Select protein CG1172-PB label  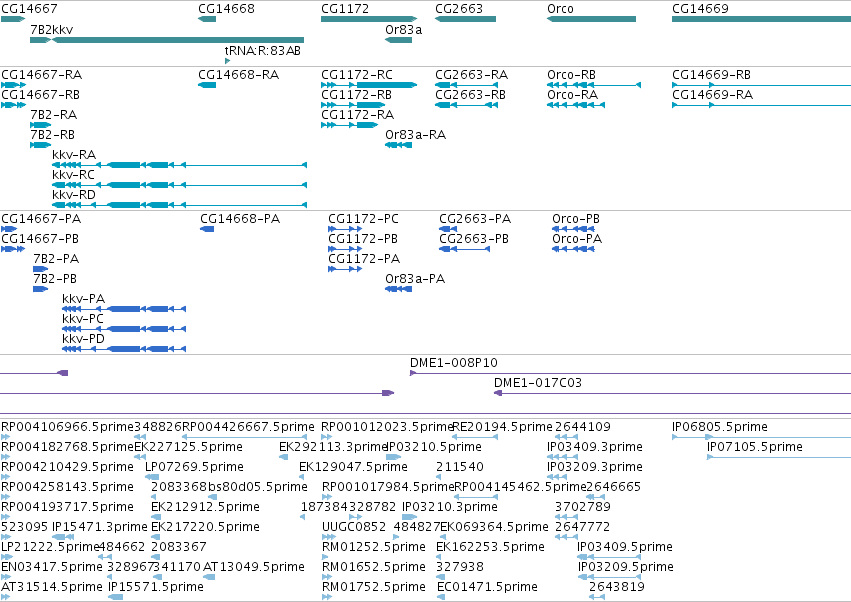click(363, 239)
